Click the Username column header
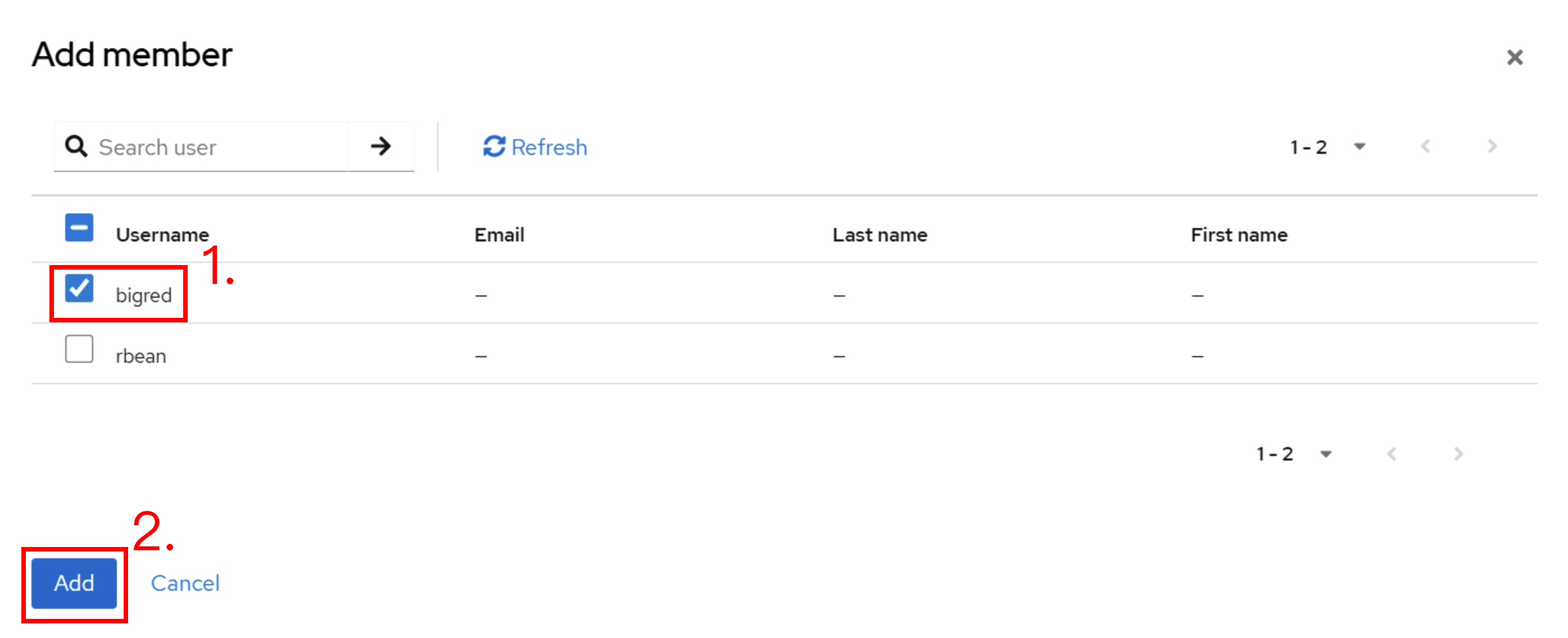This screenshot has height=638, width=1568. click(162, 235)
